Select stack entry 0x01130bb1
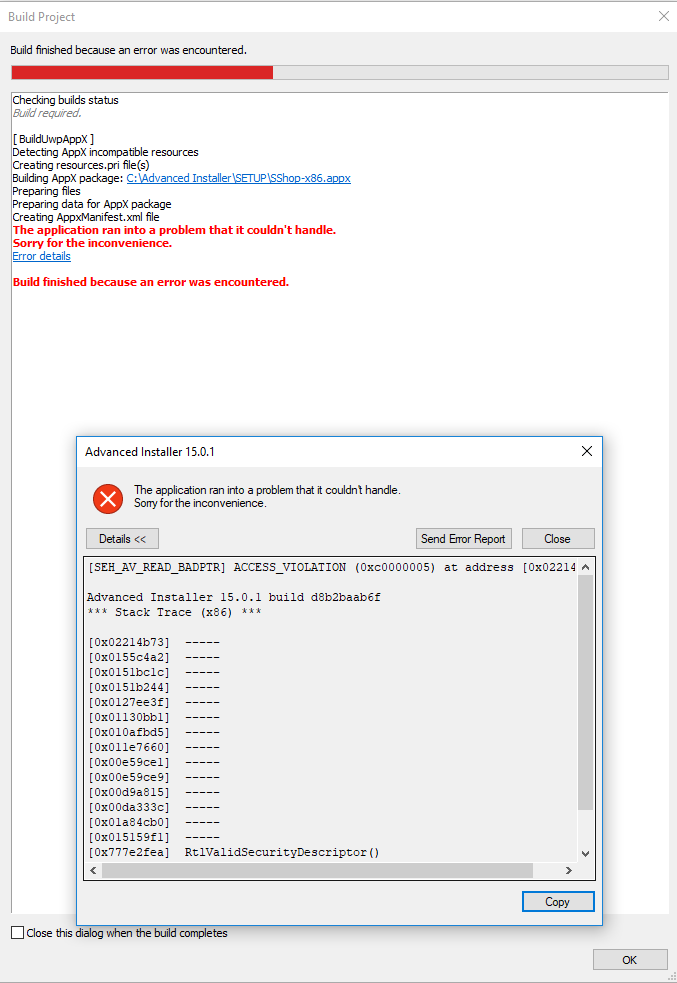 click(154, 718)
